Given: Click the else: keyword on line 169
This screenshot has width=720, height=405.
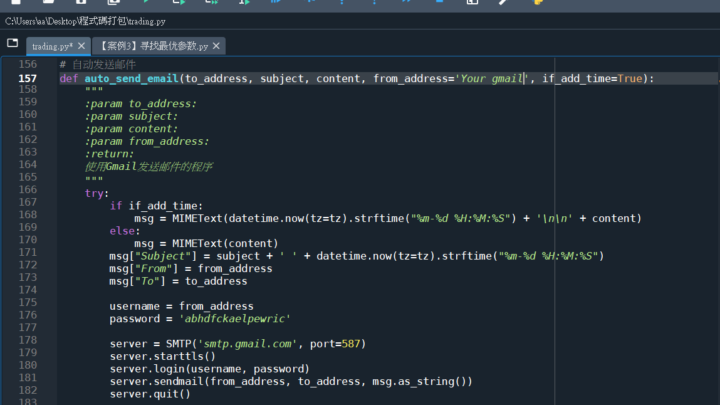Looking at the screenshot, I should pos(125,230).
